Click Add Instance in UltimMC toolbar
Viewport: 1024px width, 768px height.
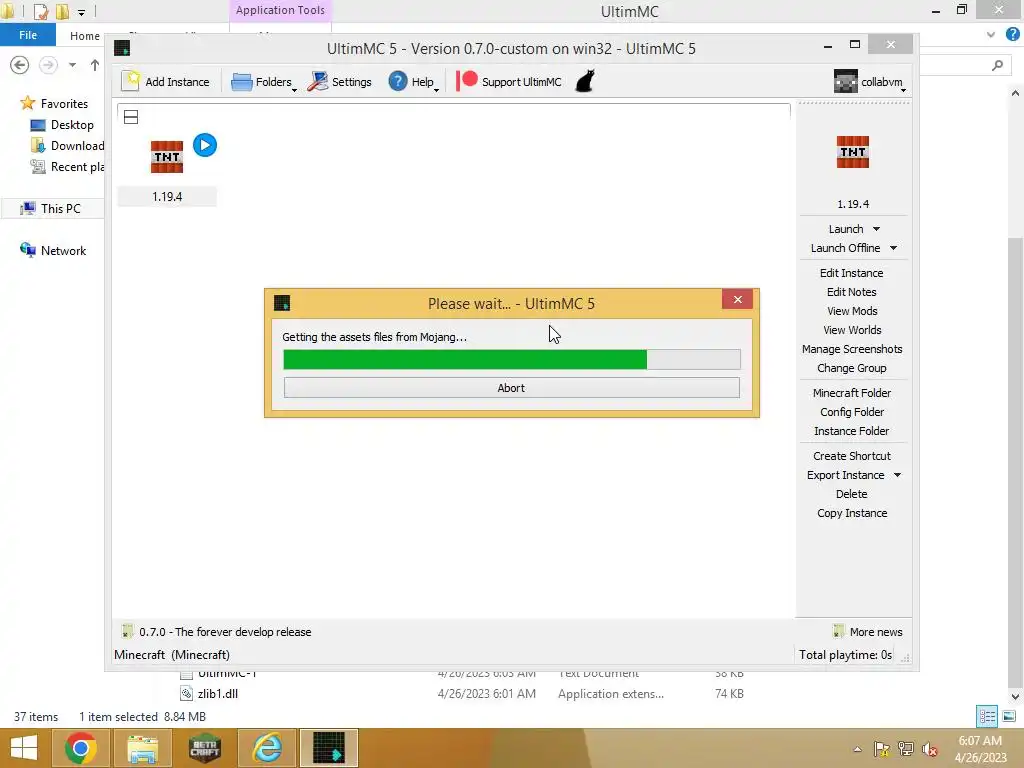(166, 82)
